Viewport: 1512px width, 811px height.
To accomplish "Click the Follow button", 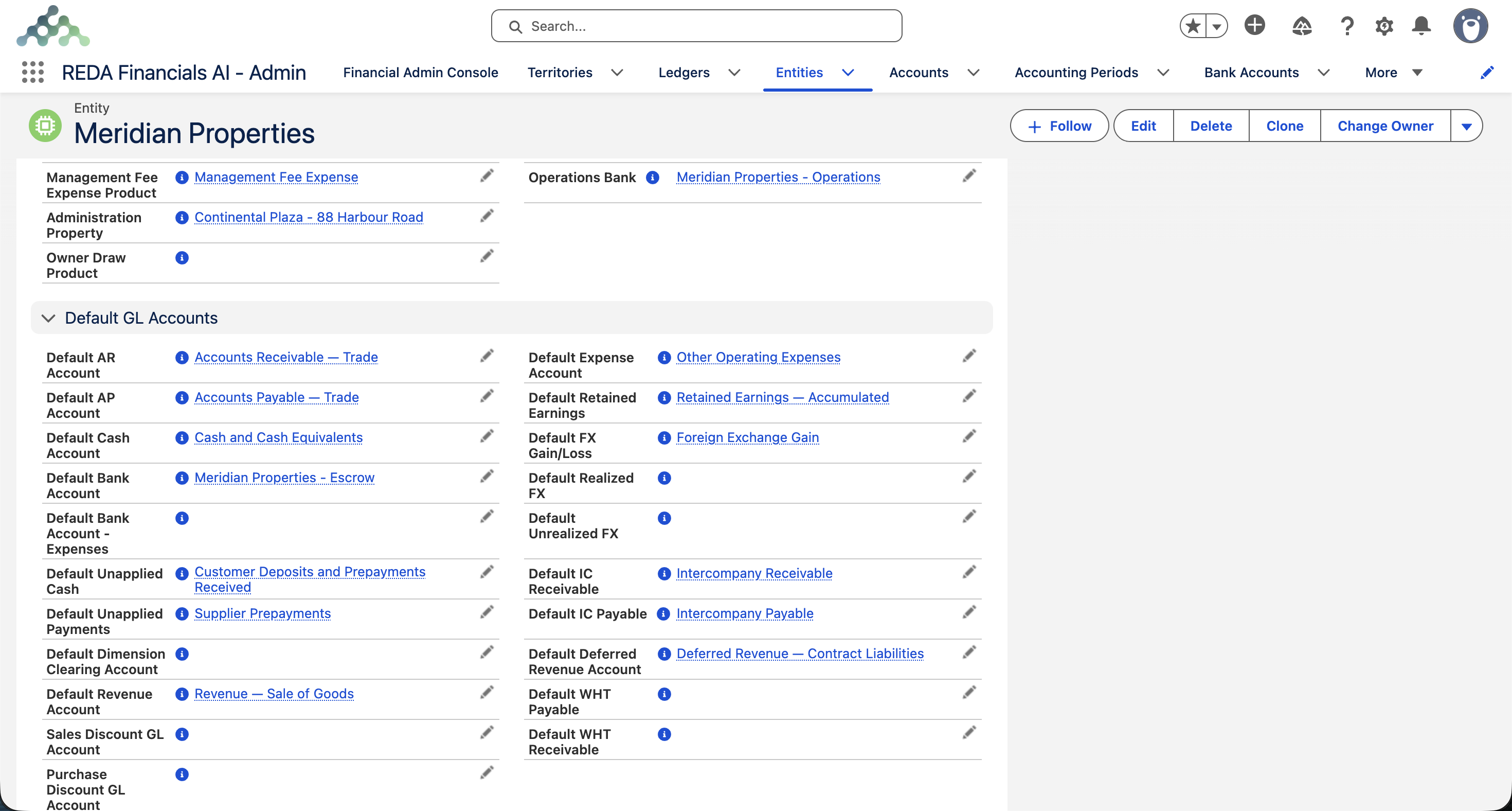I will click(x=1059, y=126).
